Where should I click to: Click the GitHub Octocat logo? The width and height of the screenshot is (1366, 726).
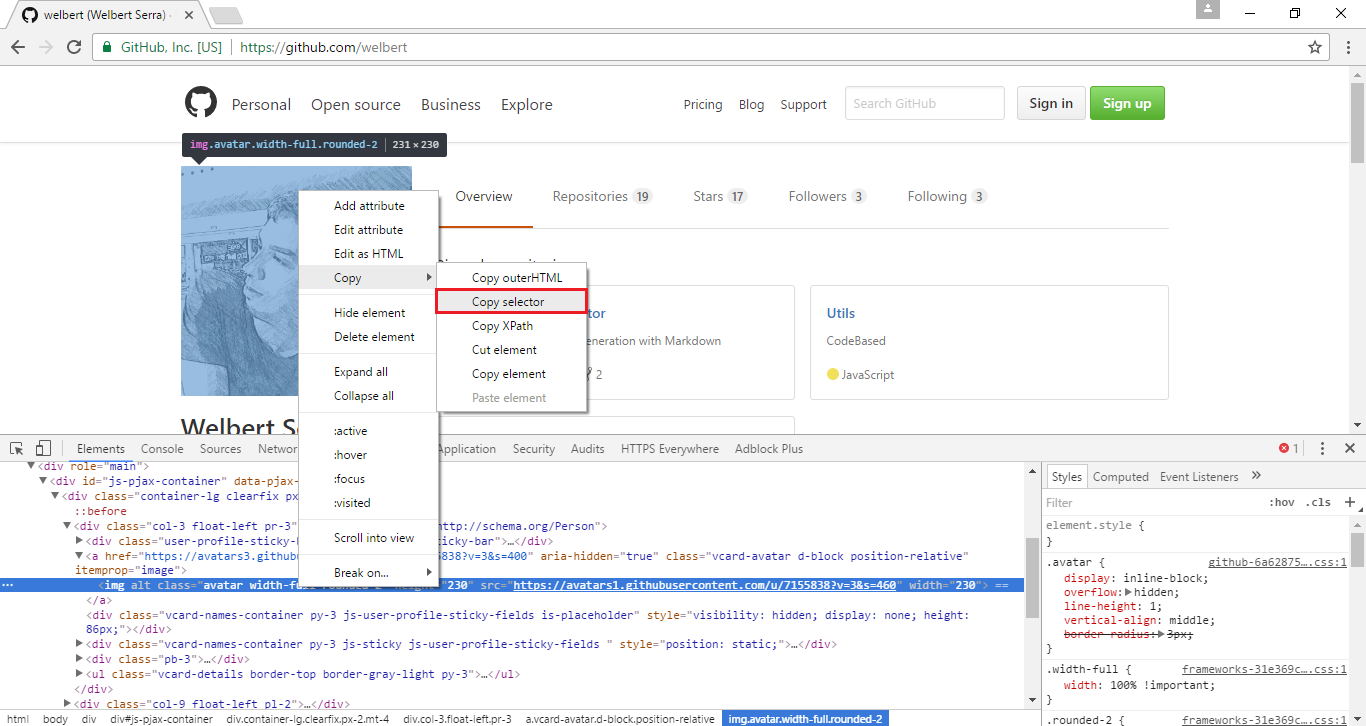201,103
